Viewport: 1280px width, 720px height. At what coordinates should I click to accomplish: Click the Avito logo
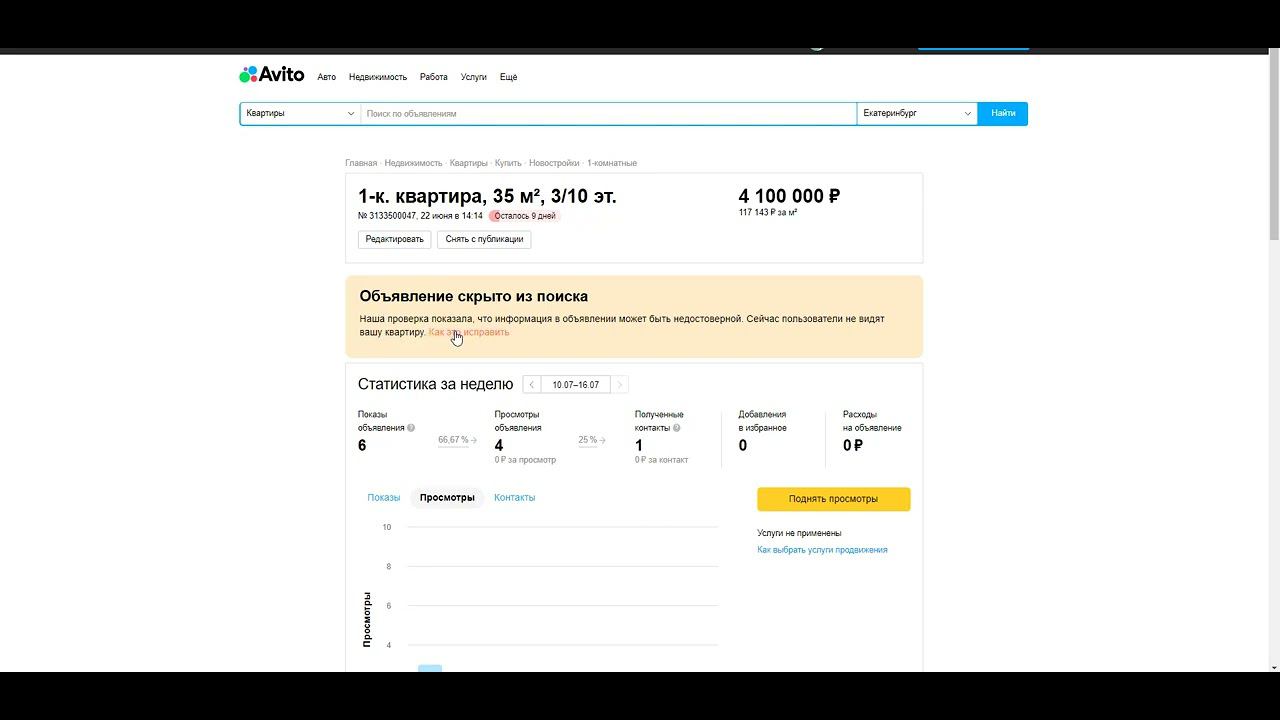pos(271,75)
